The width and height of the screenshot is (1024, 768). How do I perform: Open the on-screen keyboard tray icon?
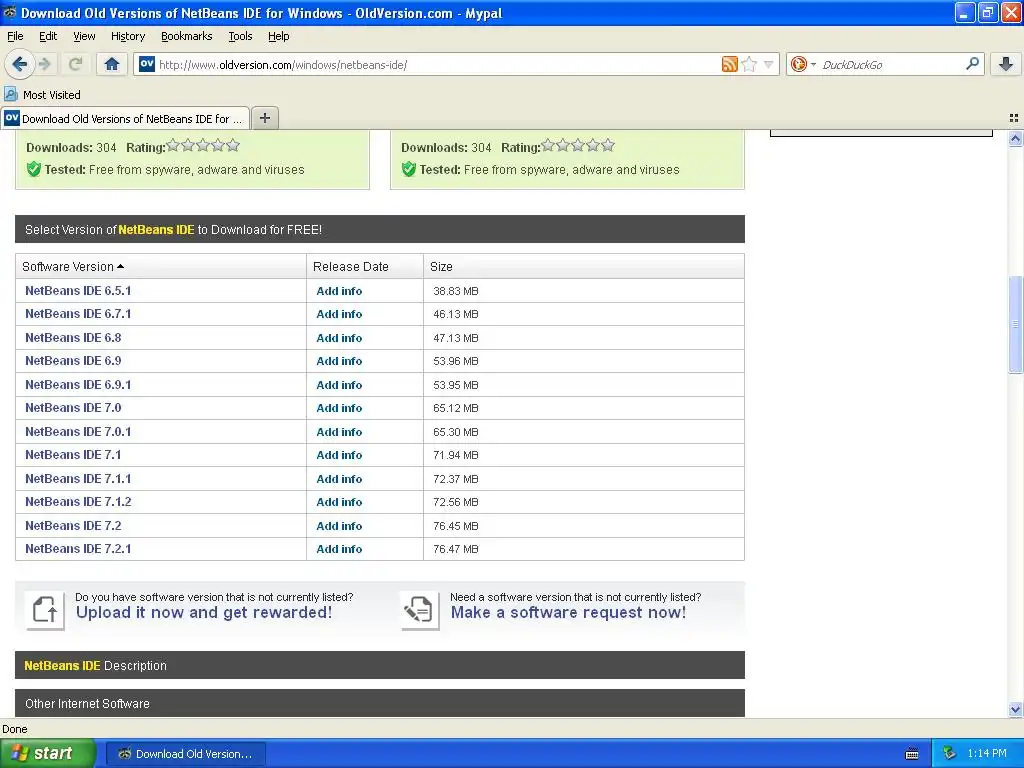click(912, 754)
